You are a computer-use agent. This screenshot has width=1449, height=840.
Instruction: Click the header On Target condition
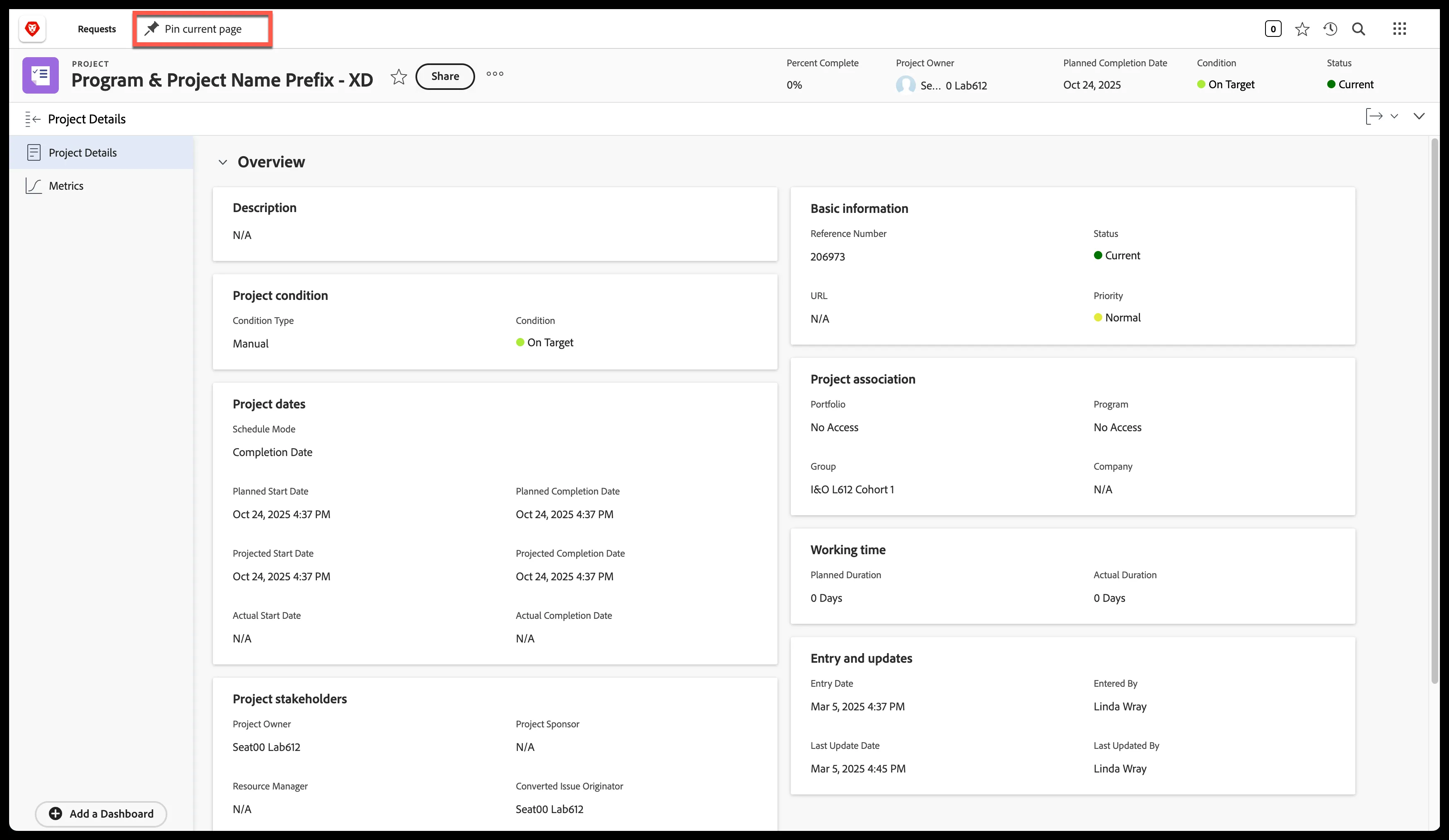pyautogui.click(x=1225, y=84)
